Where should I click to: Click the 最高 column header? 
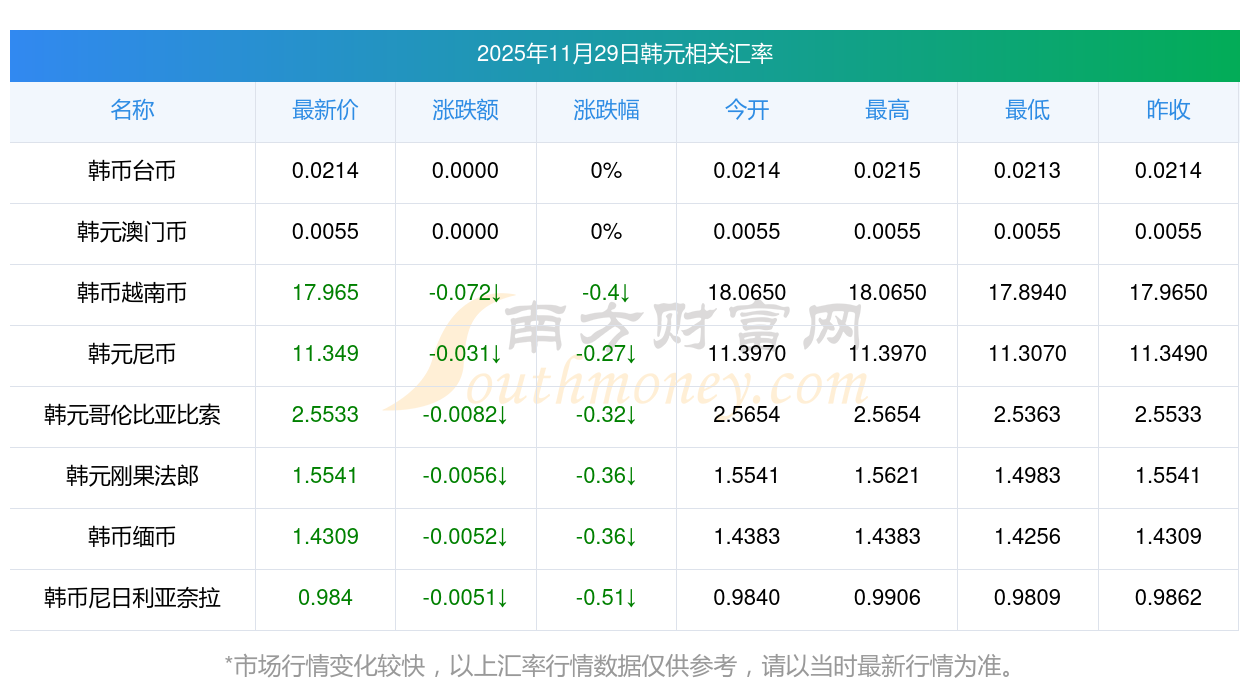887,110
